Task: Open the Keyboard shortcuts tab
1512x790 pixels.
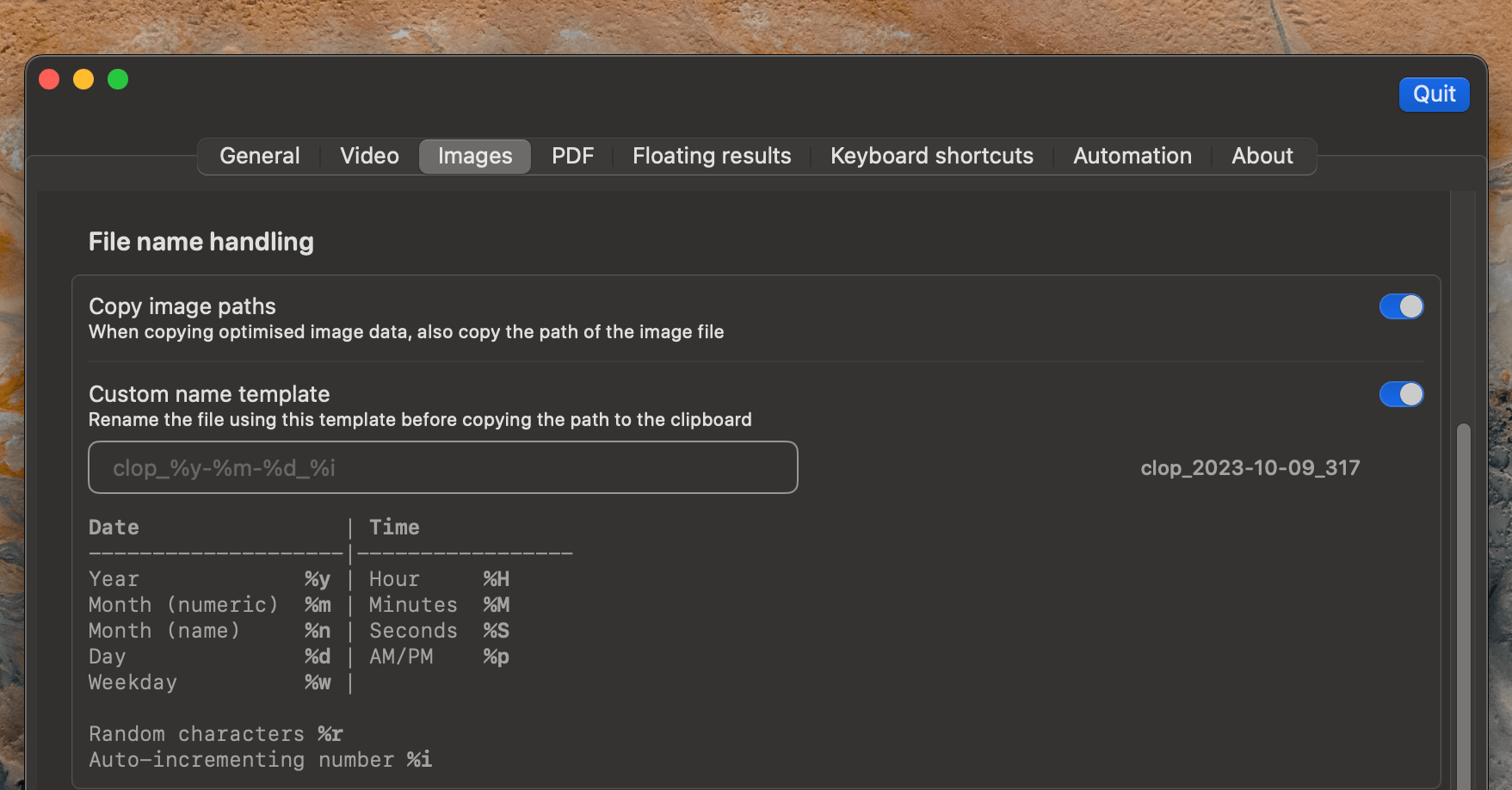Action: (931, 156)
